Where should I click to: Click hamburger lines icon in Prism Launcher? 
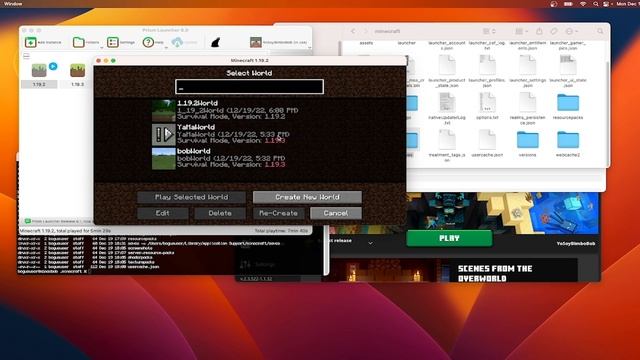[27, 56]
